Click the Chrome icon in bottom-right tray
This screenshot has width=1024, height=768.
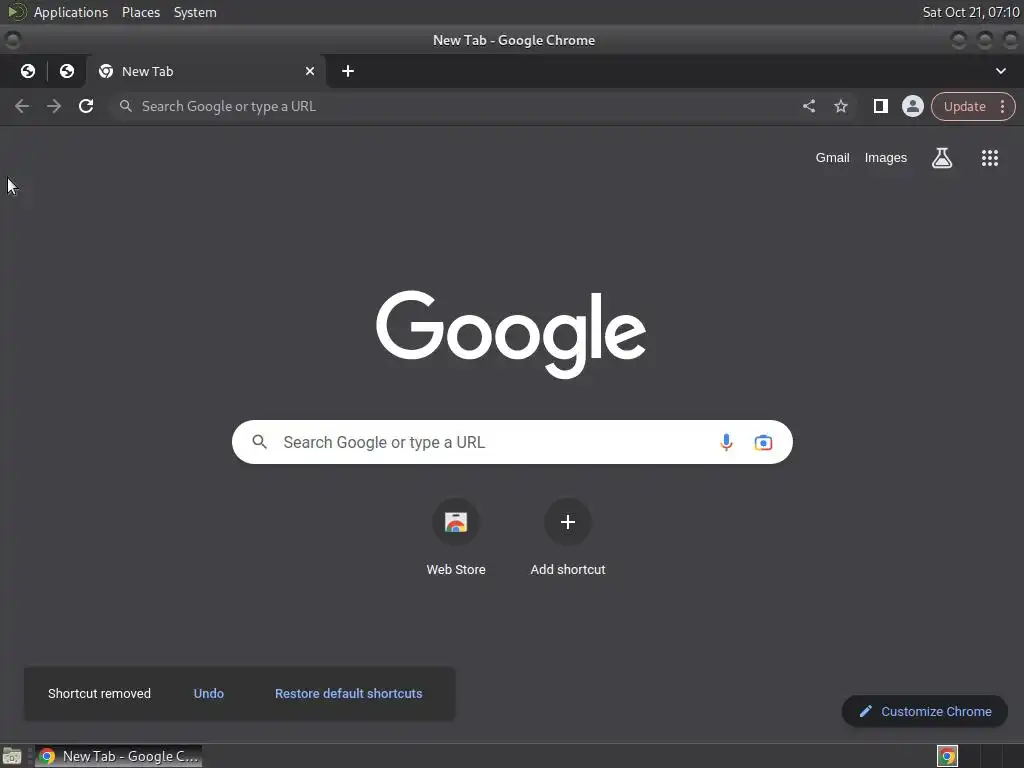coord(947,756)
